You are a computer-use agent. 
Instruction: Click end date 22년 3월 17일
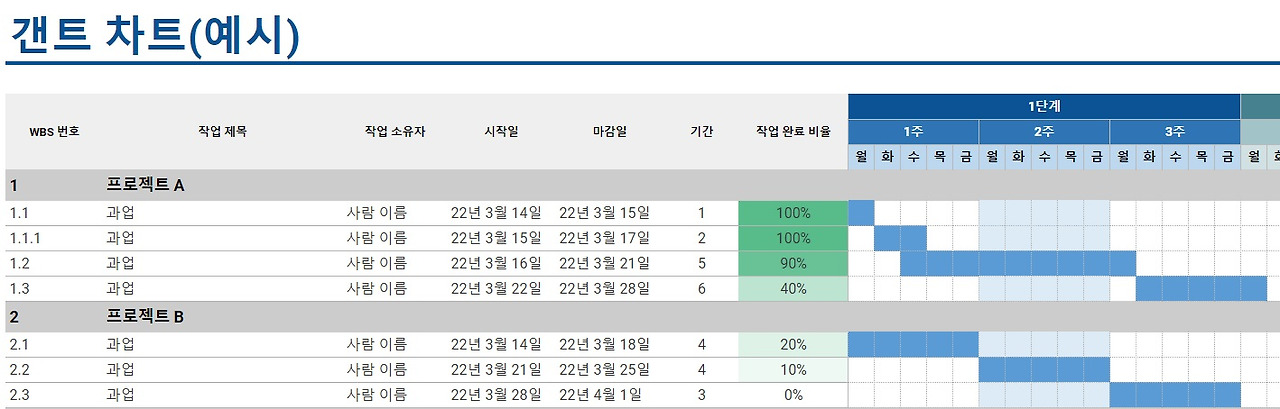pos(604,238)
